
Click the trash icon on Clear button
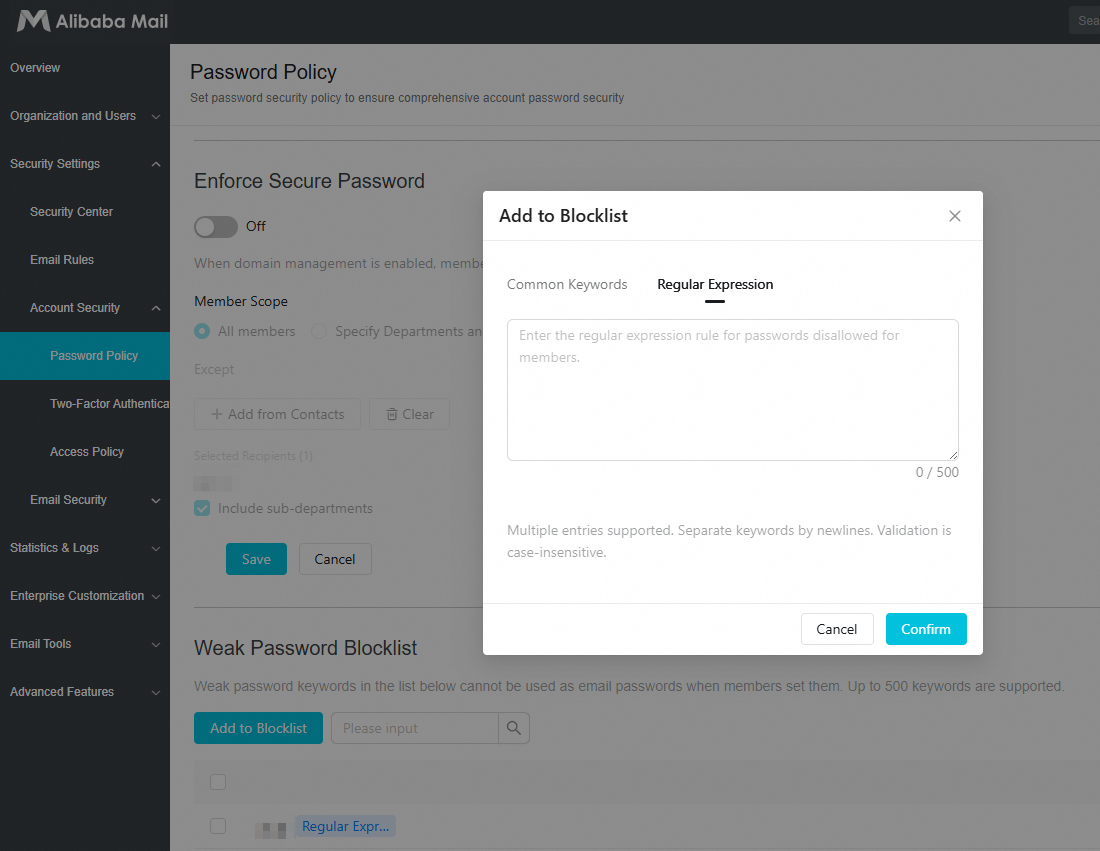(392, 415)
